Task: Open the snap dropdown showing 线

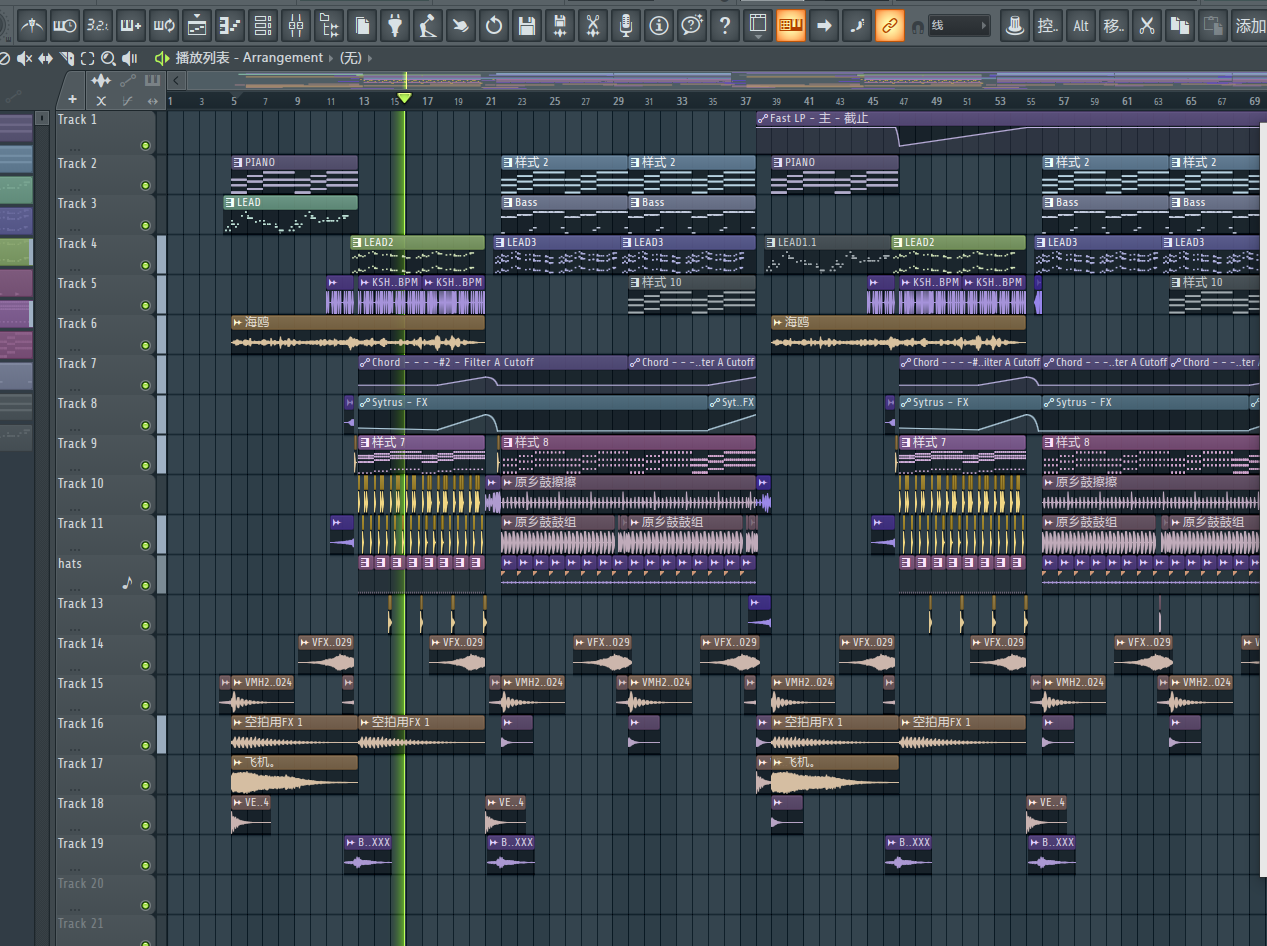Action: coord(957,26)
